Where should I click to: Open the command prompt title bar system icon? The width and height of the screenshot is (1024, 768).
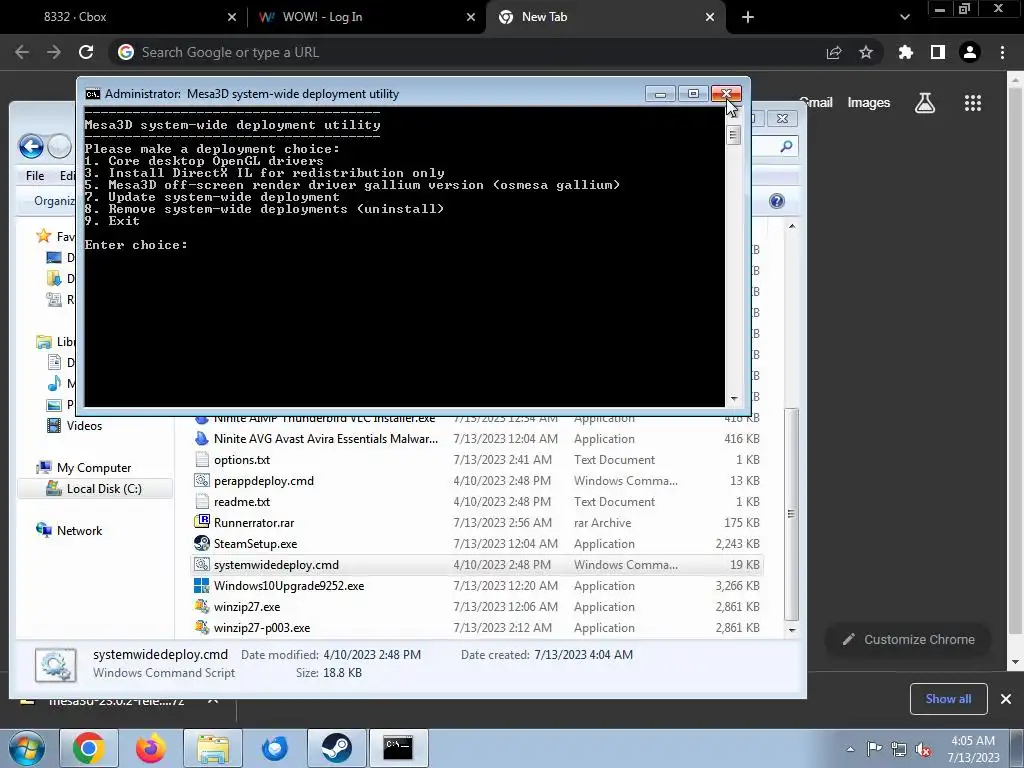tap(93, 94)
